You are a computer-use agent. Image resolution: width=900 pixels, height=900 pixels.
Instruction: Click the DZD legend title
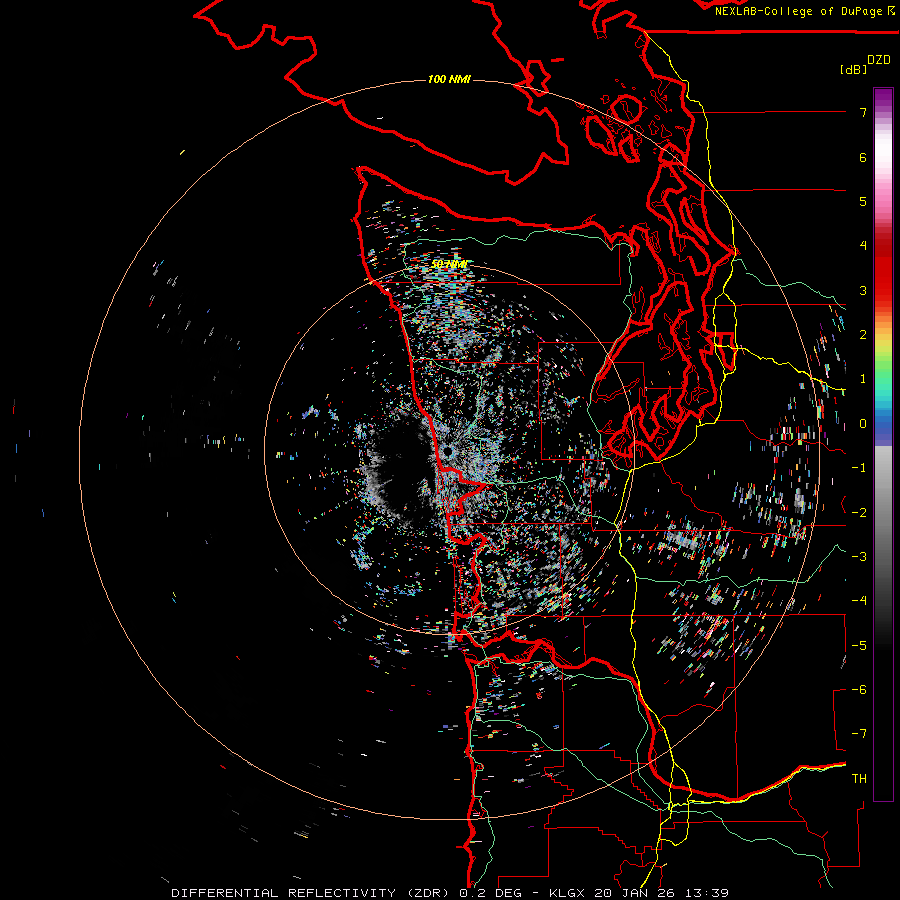tap(879, 60)
